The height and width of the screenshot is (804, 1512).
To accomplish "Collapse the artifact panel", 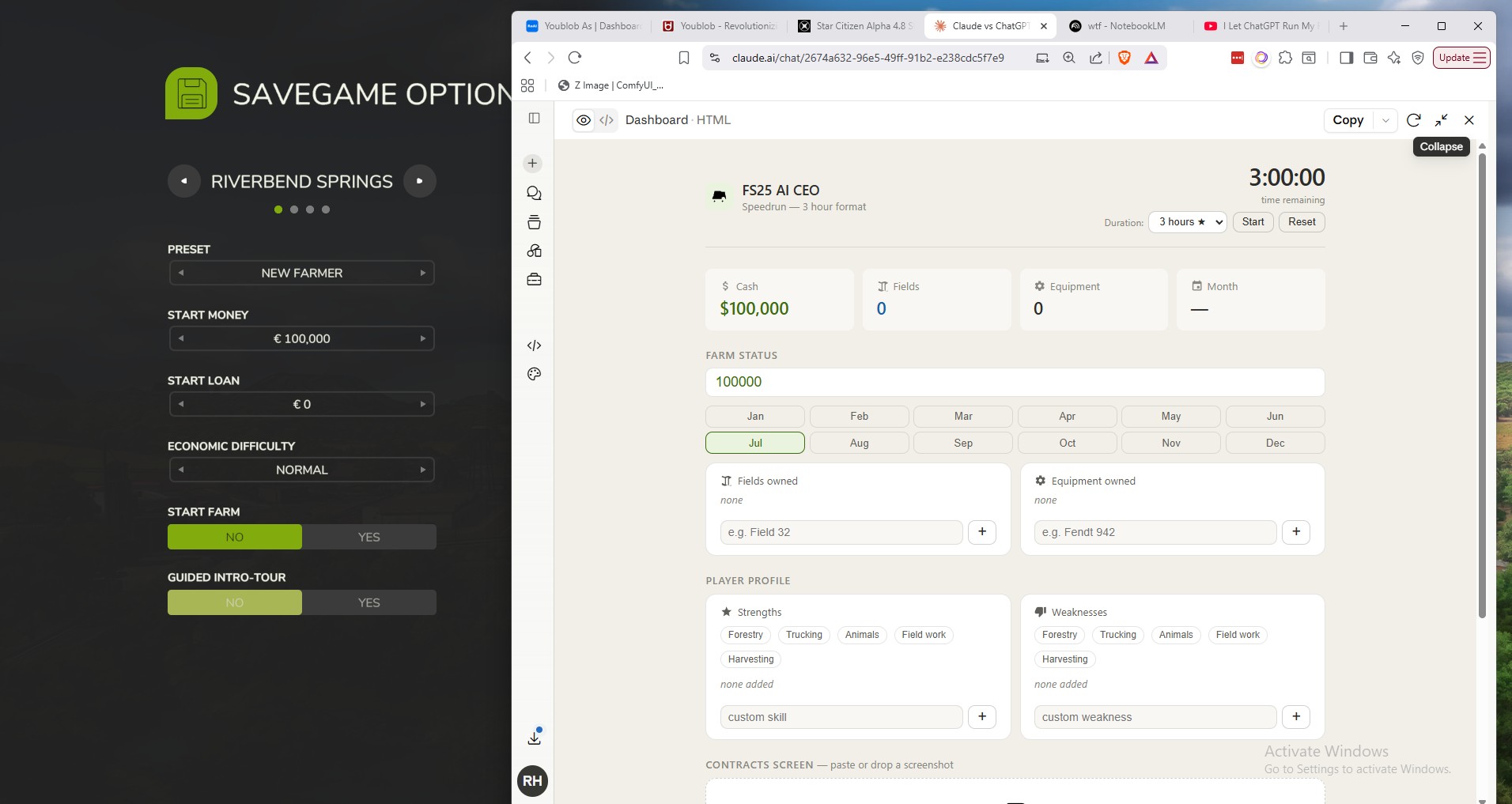I will [x=1442, y=120].
